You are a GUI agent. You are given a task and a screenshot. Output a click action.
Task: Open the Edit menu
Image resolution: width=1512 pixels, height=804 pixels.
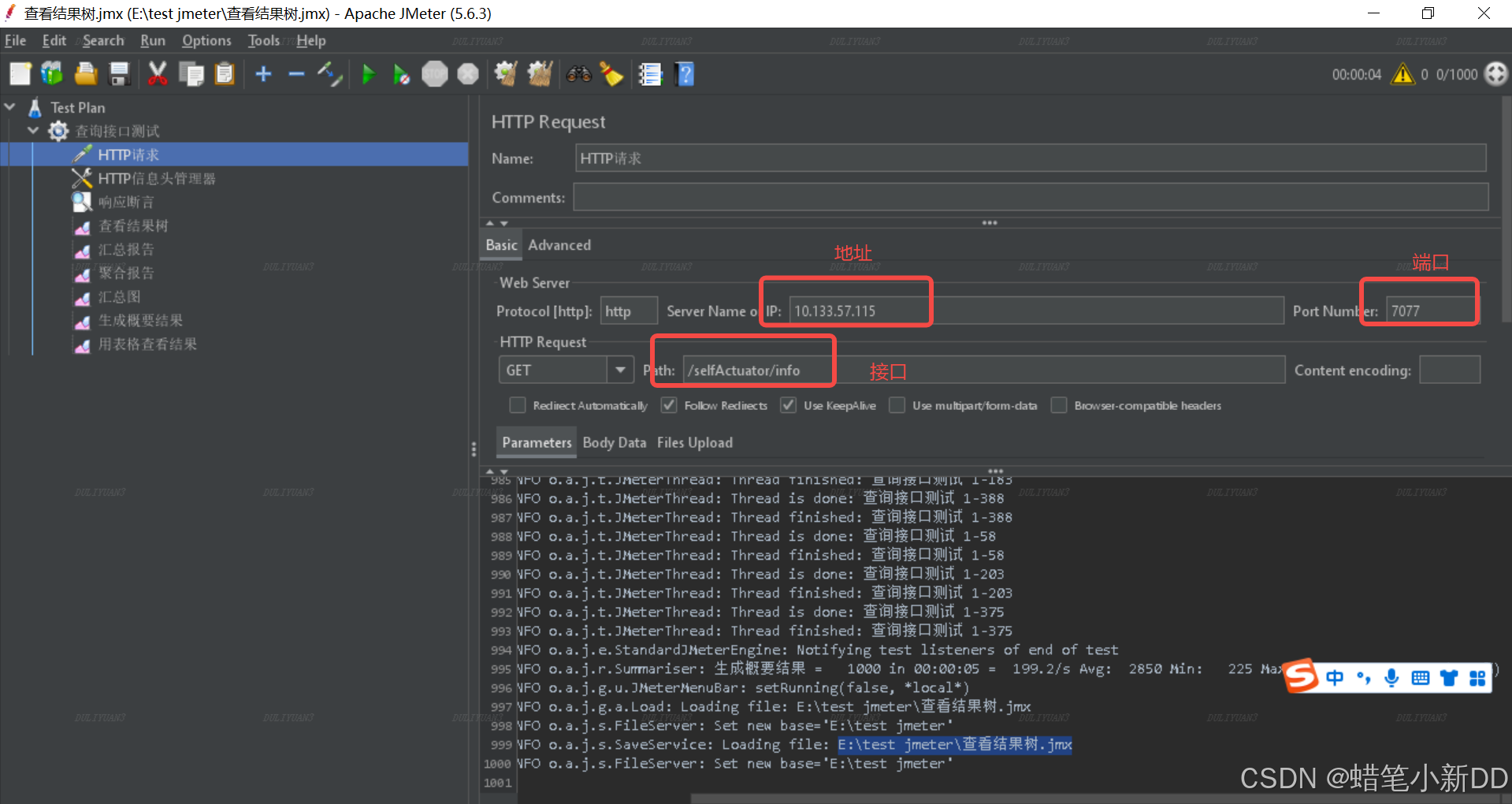coord(54,41)
